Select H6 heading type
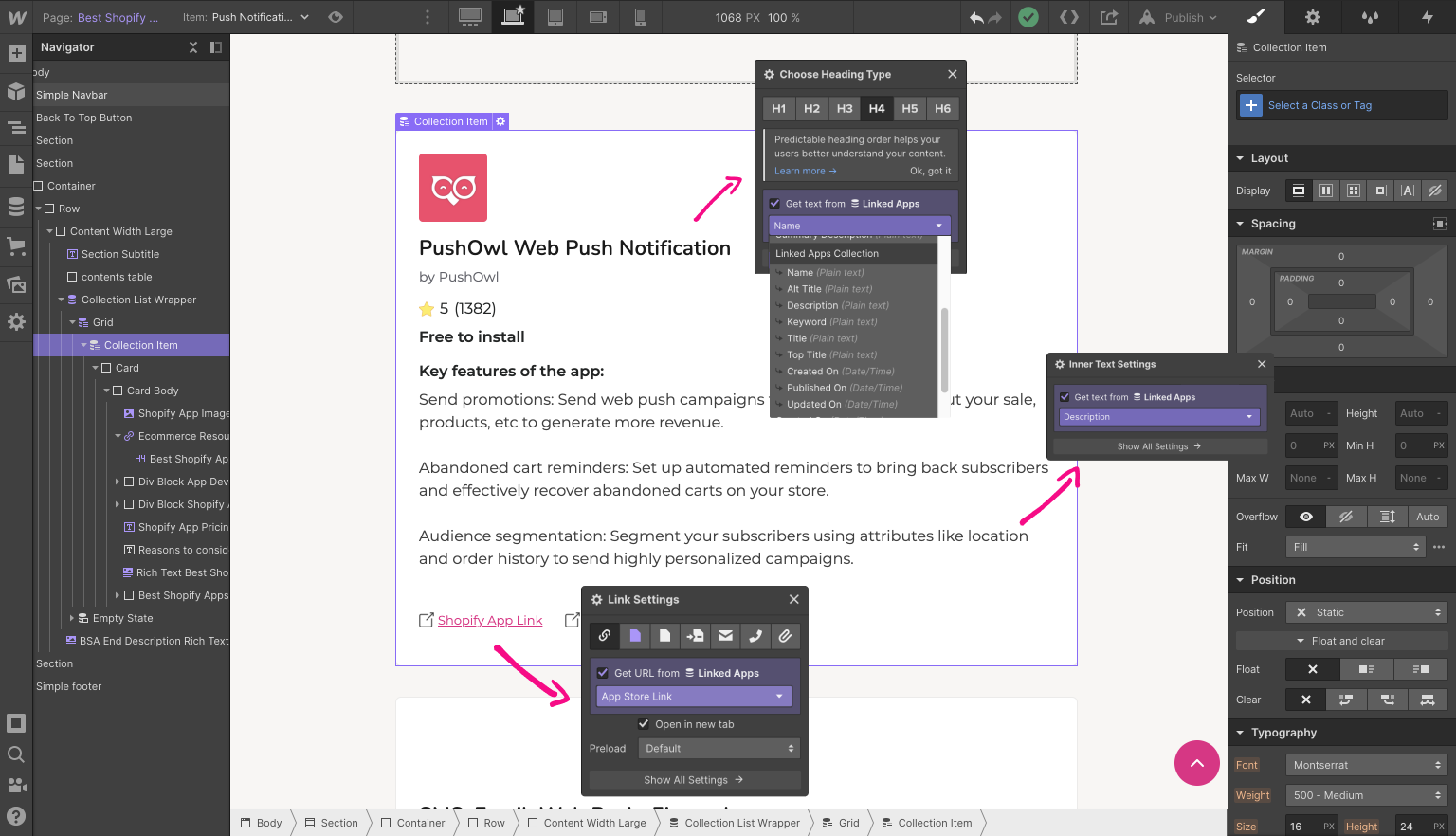 943,108
